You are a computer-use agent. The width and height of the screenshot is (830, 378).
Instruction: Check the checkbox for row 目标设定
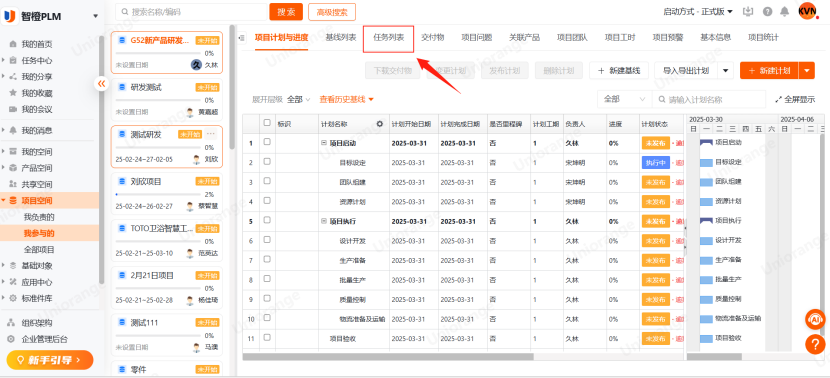267,161
